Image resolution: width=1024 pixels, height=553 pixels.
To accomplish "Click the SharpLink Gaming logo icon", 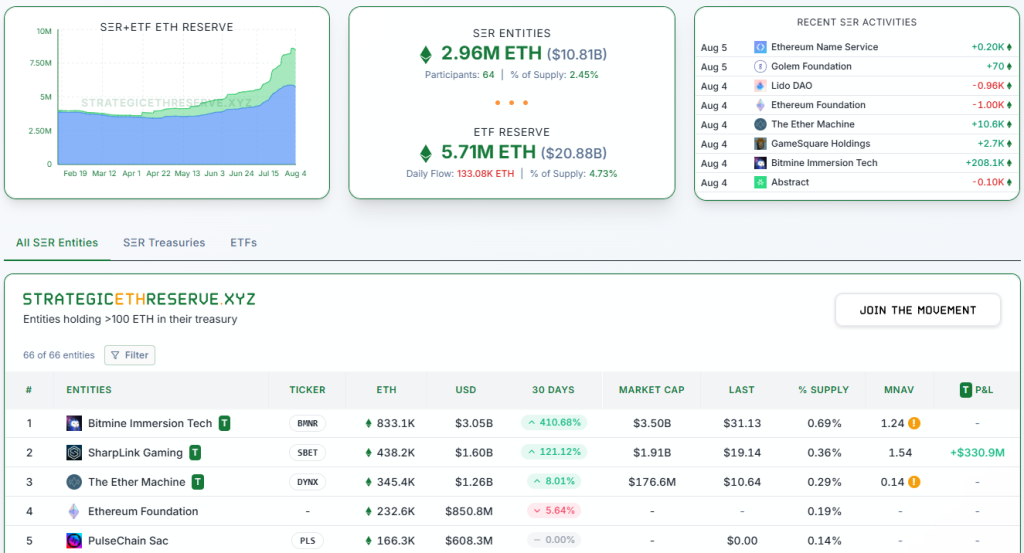I will (73, 453).
